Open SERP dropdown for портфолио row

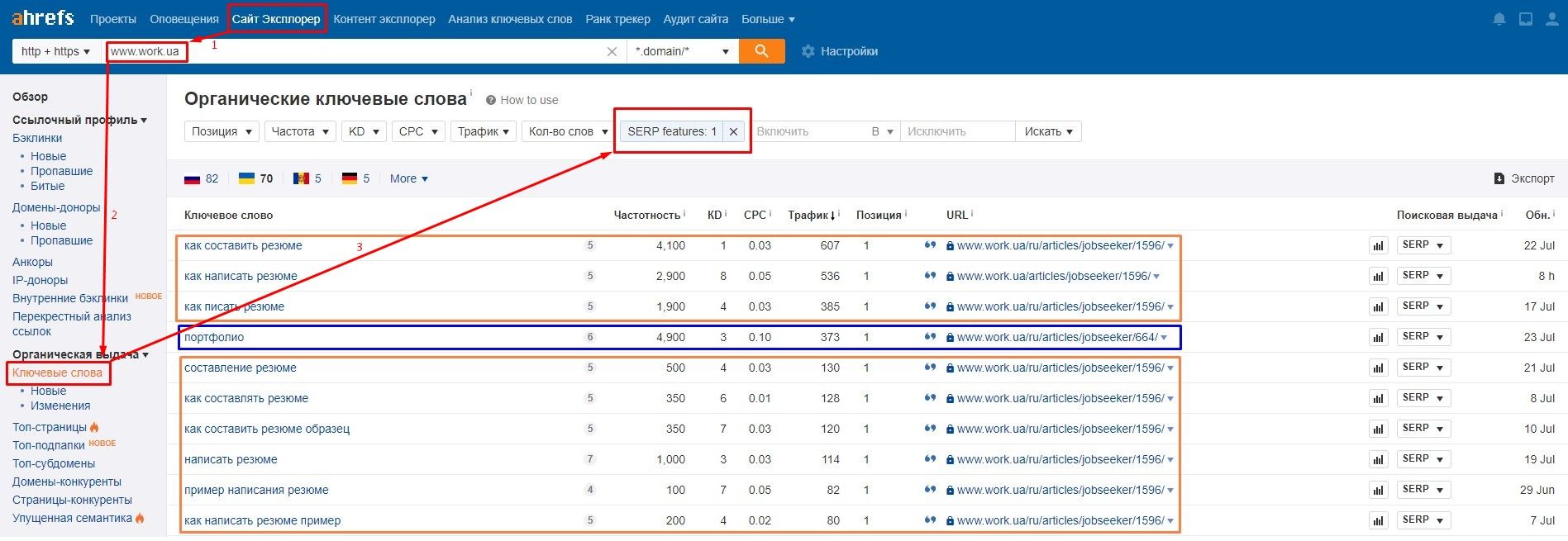(1423, 337)
